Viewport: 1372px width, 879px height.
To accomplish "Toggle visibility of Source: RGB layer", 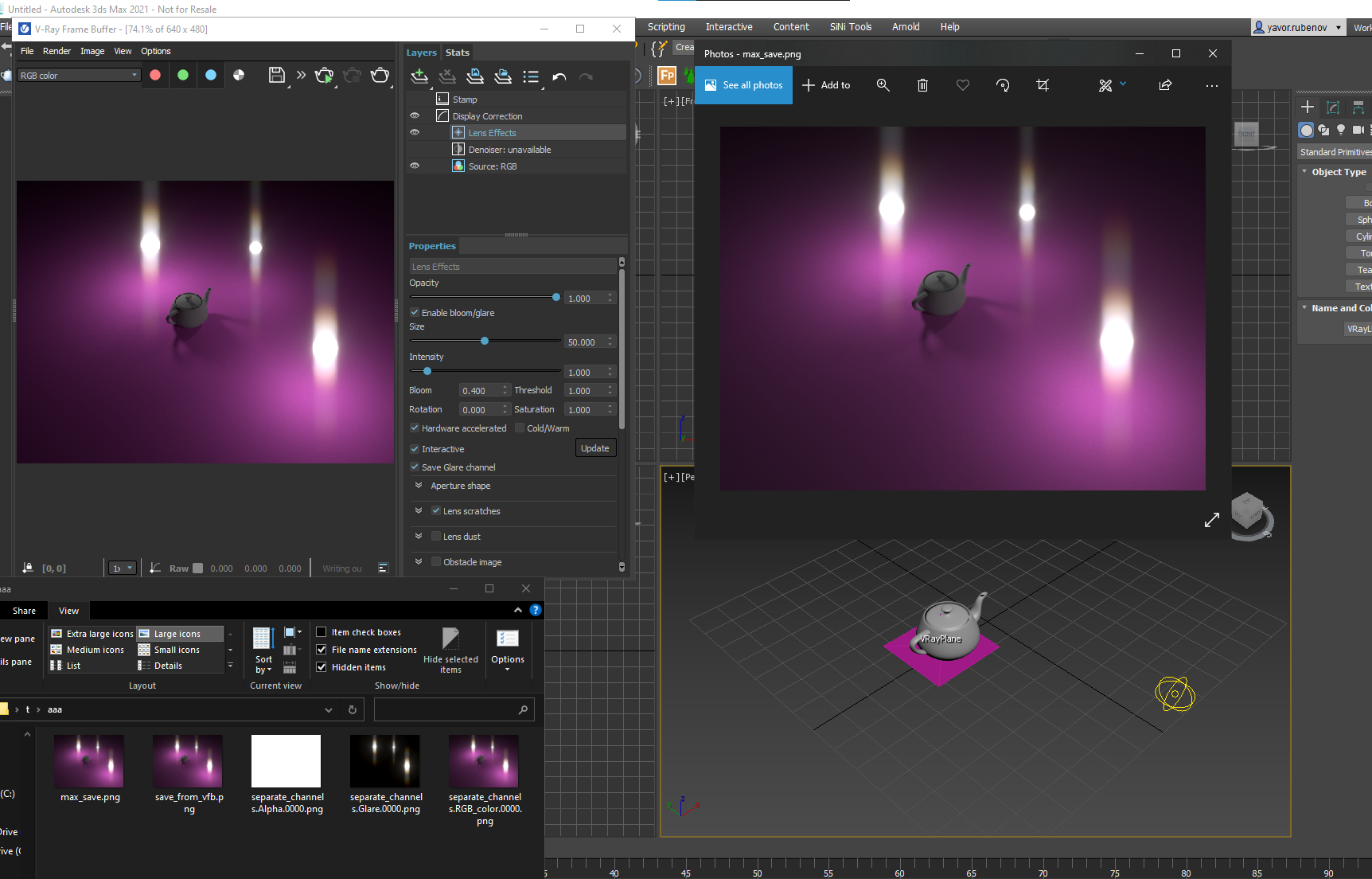I will coord(415,166).
